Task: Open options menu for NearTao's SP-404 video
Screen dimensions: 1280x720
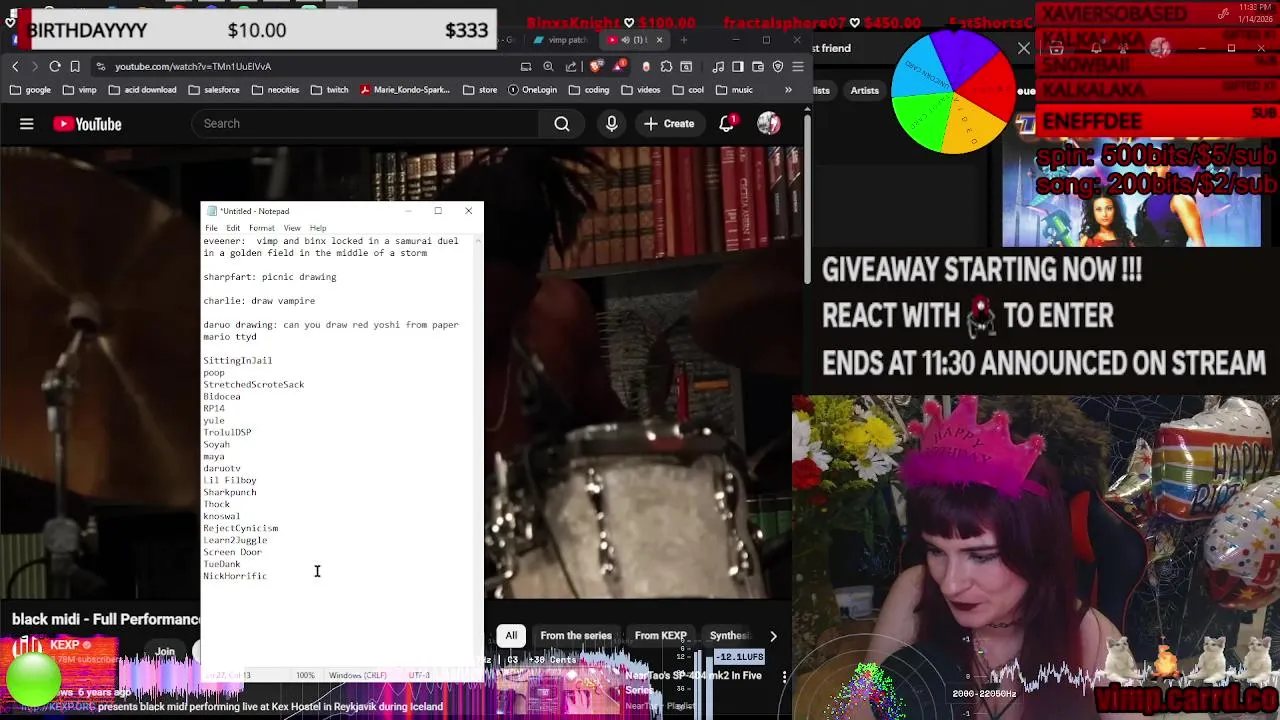Action: 785,677
